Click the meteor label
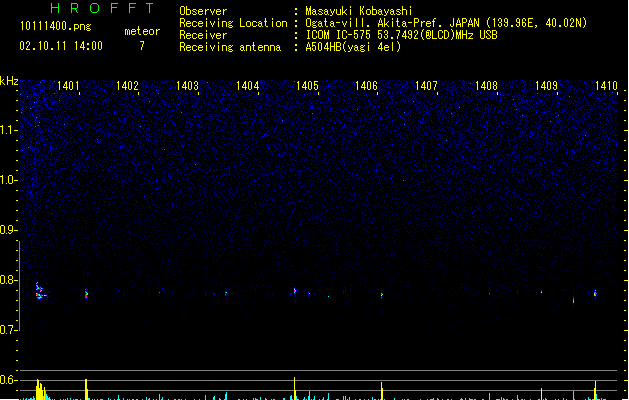Image resolution: width=629 pixels, height=400 pixels. (142, 31)
